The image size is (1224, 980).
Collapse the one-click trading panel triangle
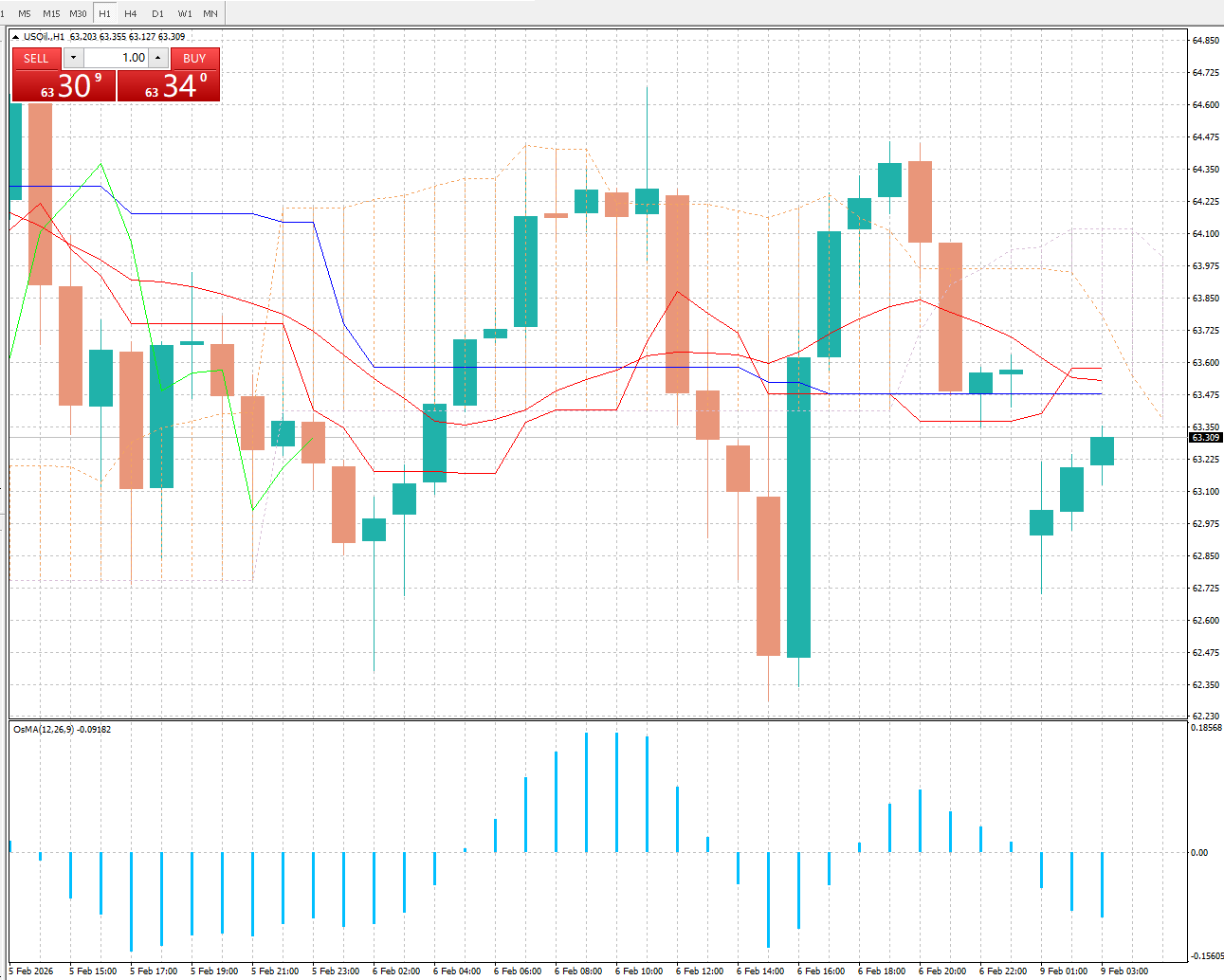point(16,37)
